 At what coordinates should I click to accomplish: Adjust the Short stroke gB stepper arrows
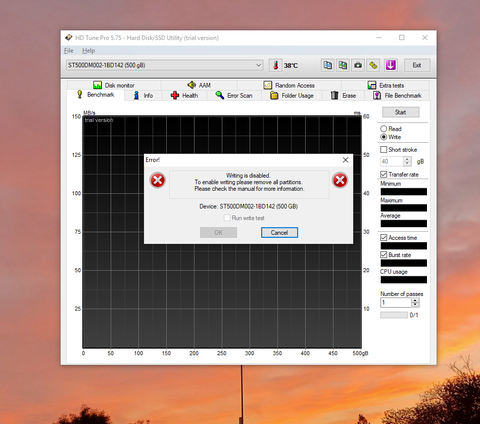[407, 161]
